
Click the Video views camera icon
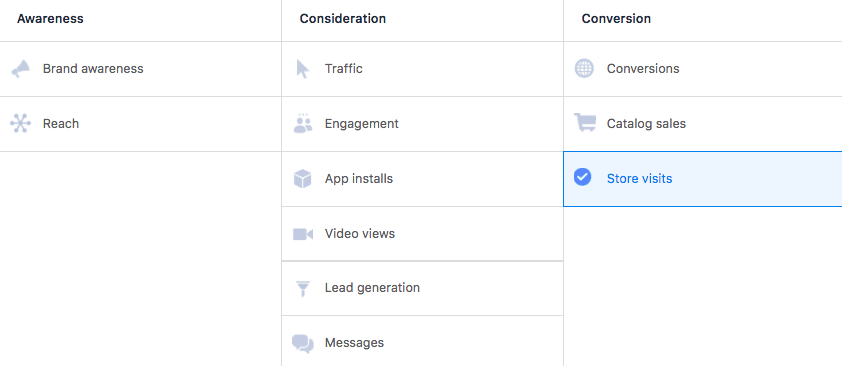tap(303, 234)
